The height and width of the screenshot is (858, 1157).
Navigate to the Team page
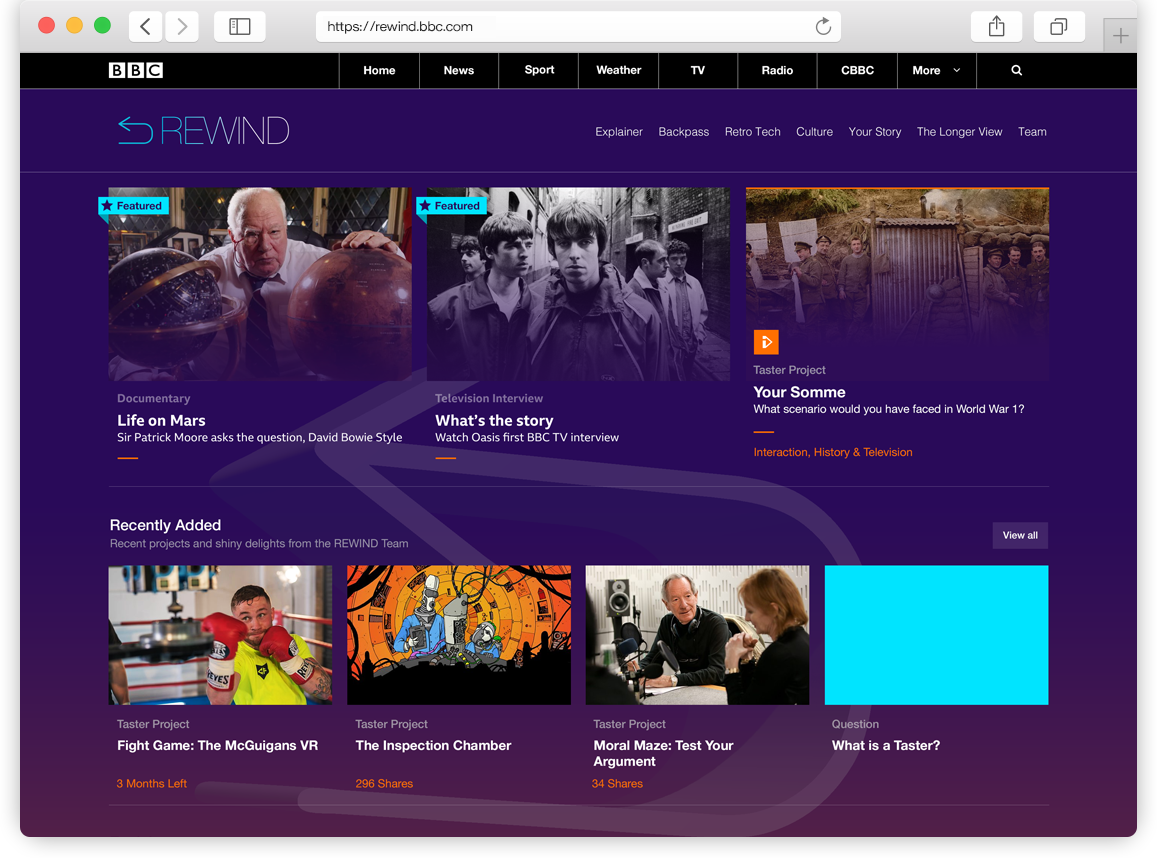[x=1032, y=131]
